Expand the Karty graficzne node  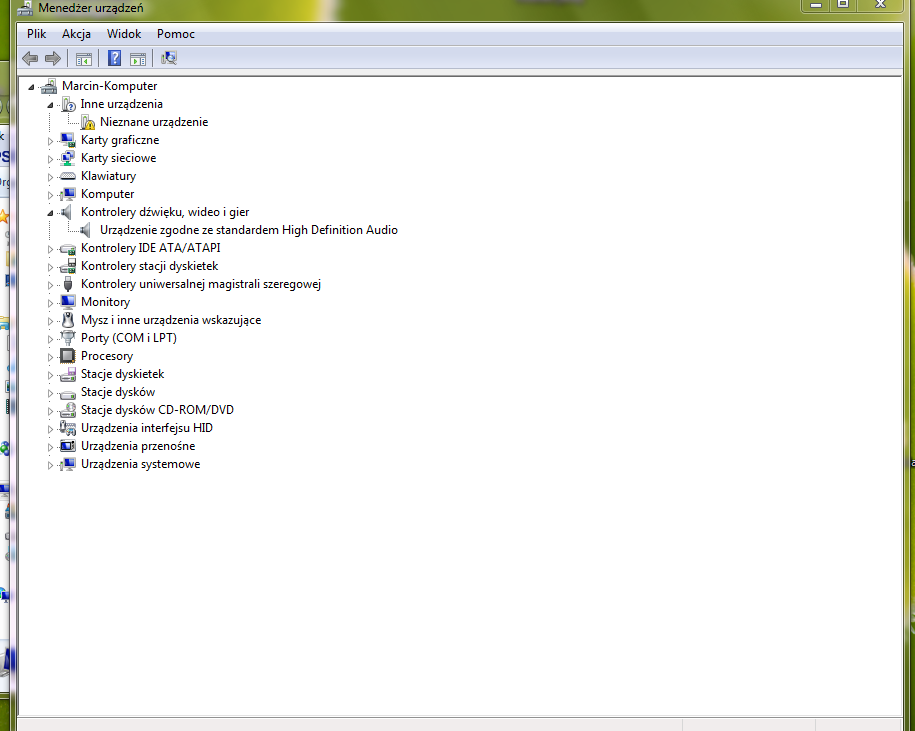coord(50,141)
